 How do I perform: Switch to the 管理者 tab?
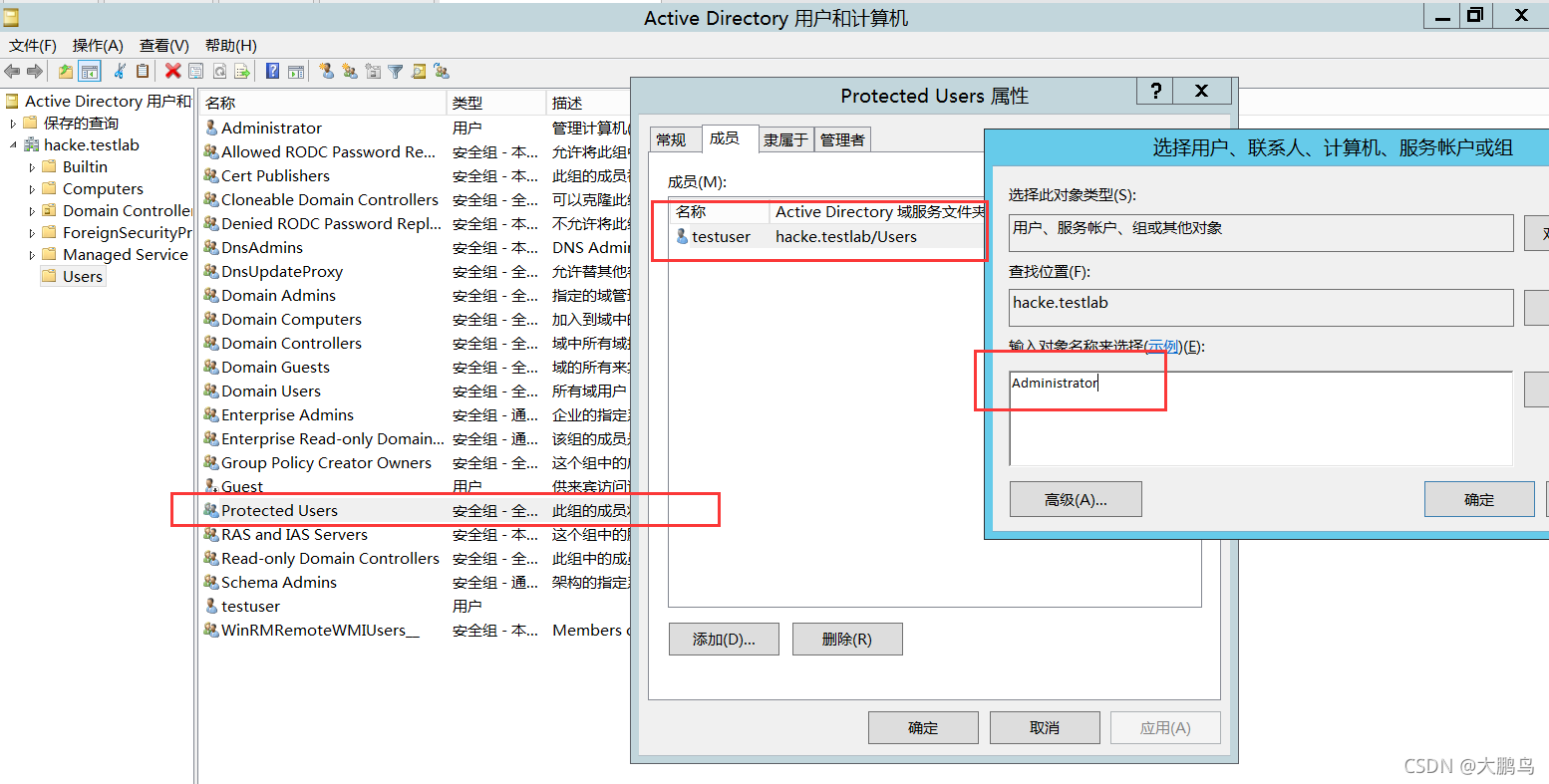(x=842, y=139)
